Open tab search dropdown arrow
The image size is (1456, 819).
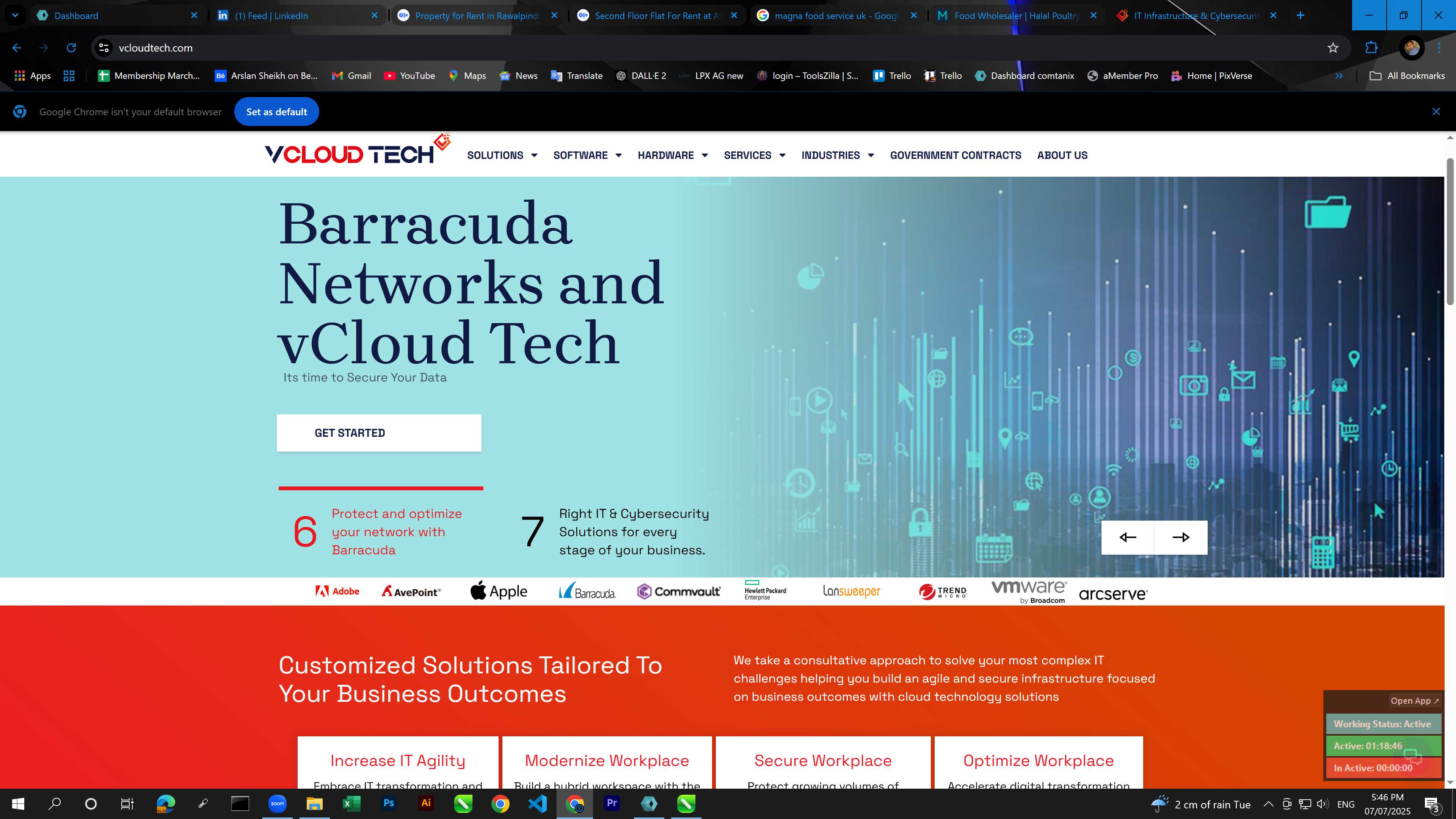pyautogui.click(x=15, y=15)
